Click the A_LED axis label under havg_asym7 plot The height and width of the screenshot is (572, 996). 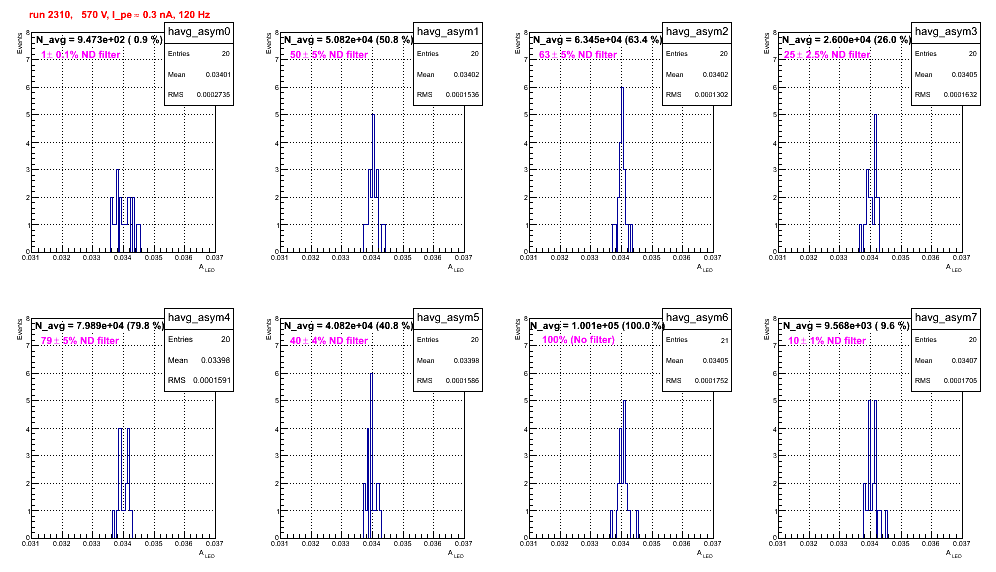pos(954,554)
